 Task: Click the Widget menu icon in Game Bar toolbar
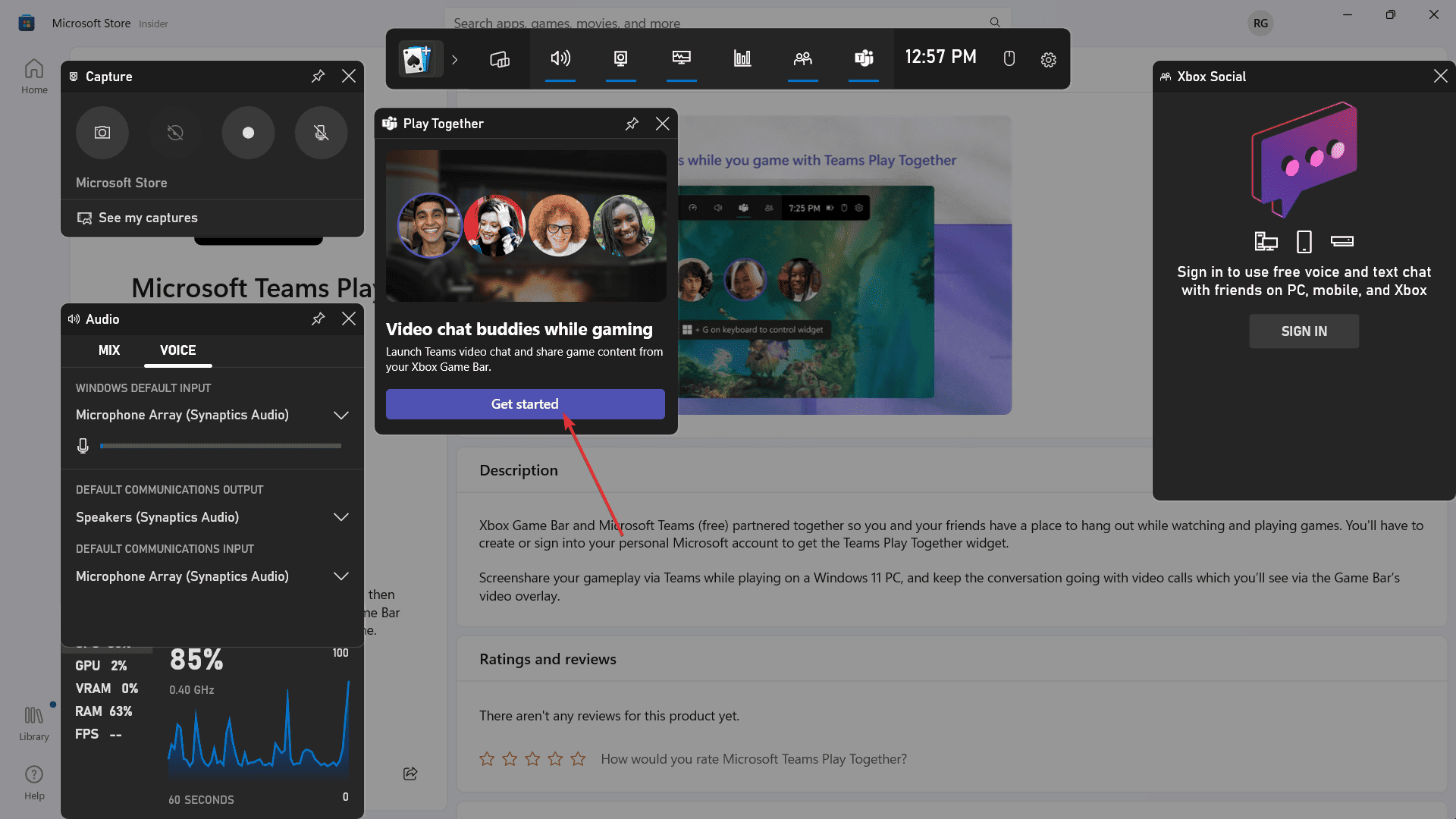point(499,58)
